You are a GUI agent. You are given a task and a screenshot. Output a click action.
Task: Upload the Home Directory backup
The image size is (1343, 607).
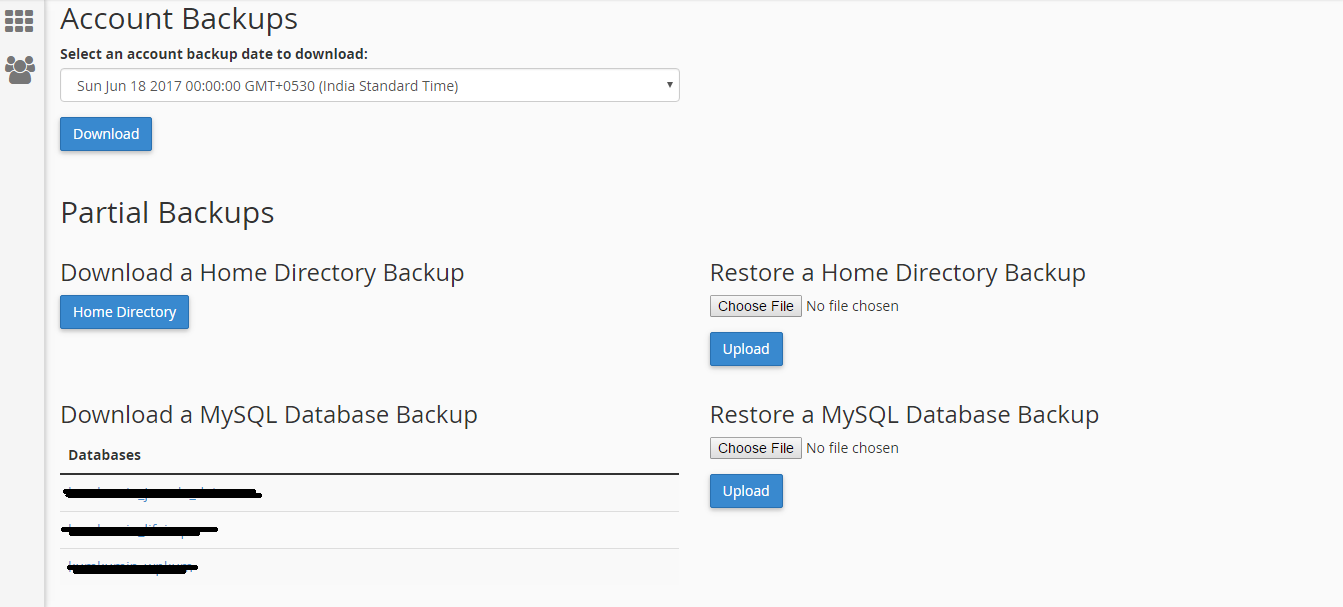[746, 349]
